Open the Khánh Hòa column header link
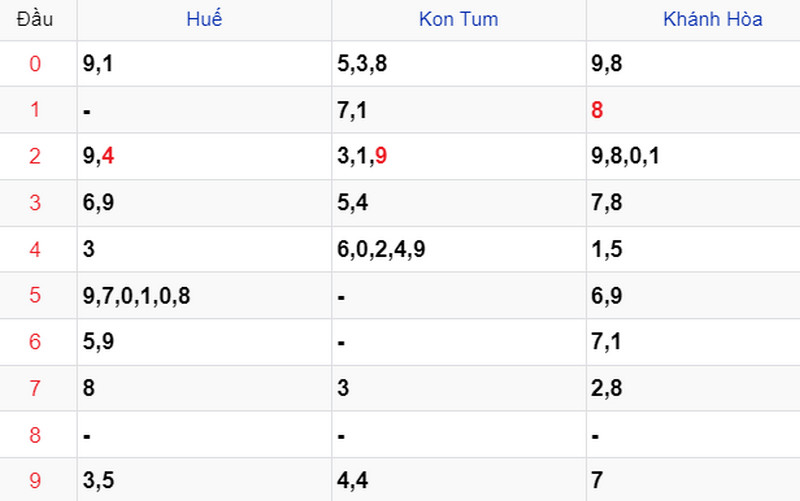Image resolution: width=800 pixels, height=501 pixels. pyautogui.click(x=712, y=19)
